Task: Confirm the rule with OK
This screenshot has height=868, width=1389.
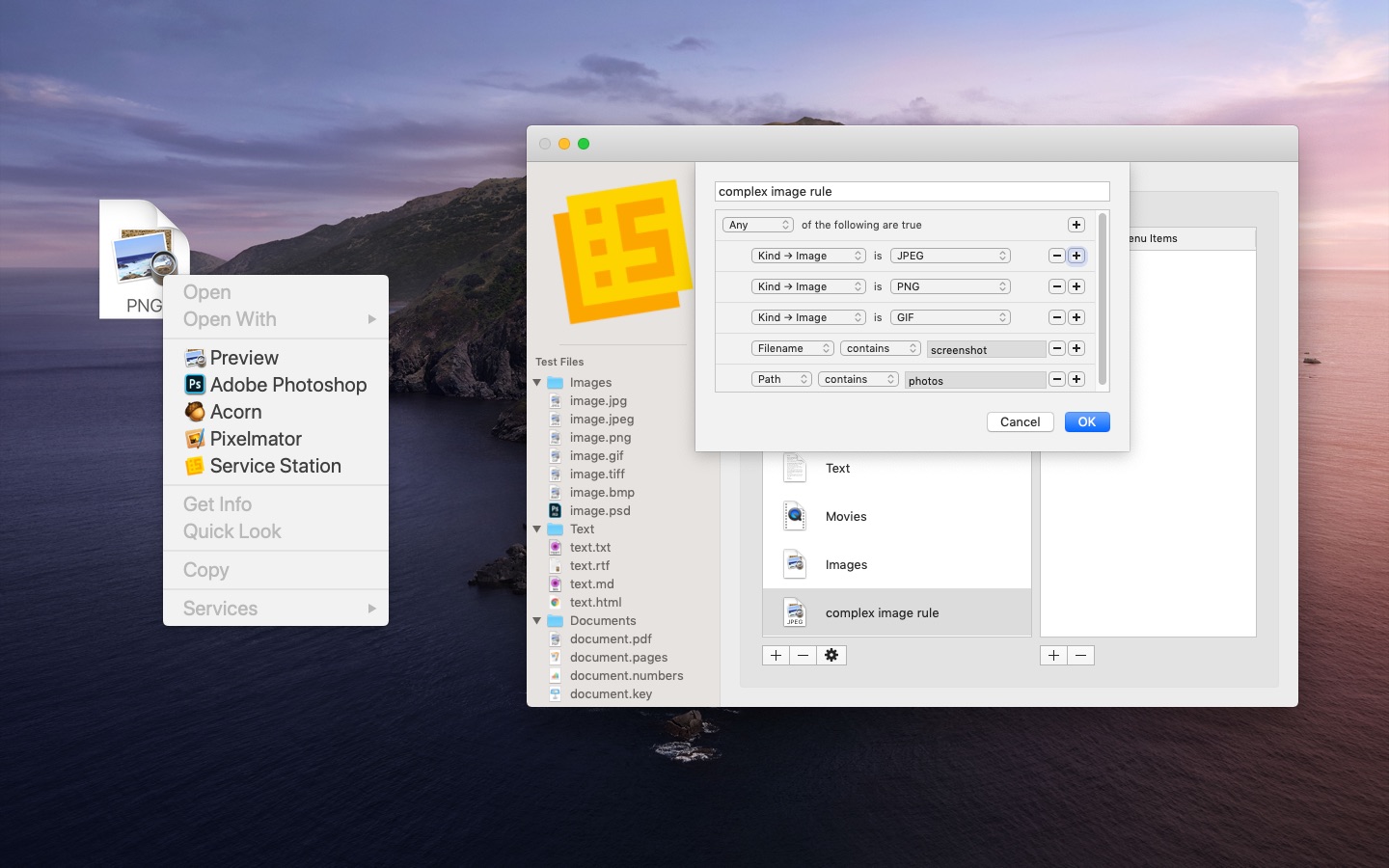Action: point(1087,421)
